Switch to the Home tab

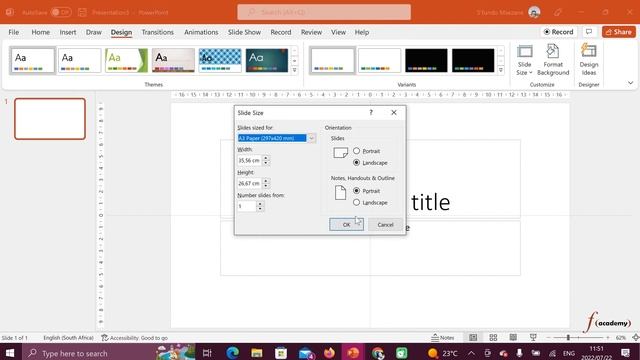pyautogui.click(x=40, y=32)
